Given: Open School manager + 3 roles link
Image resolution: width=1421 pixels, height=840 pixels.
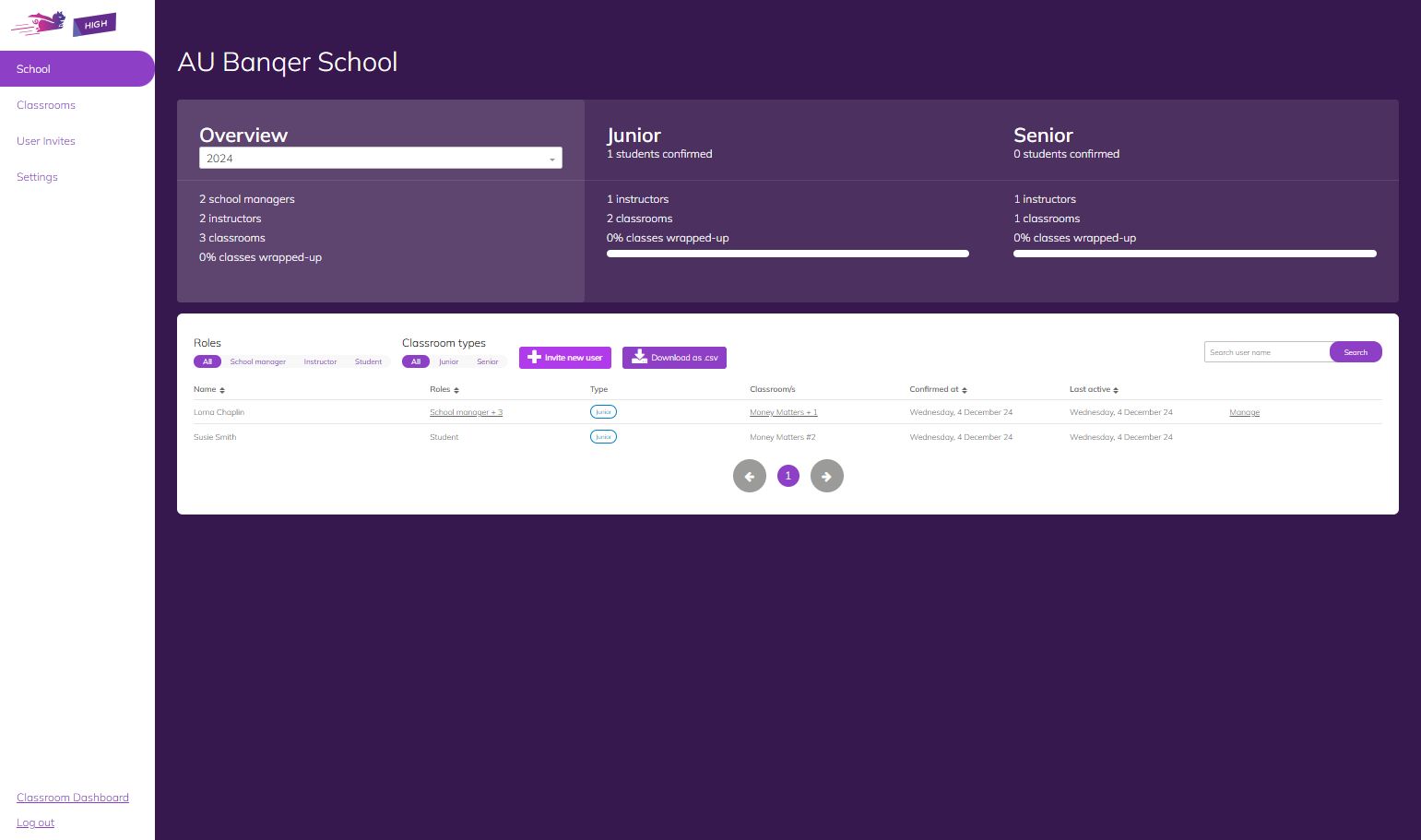Looking at the screenshot, I should (466, 412).
